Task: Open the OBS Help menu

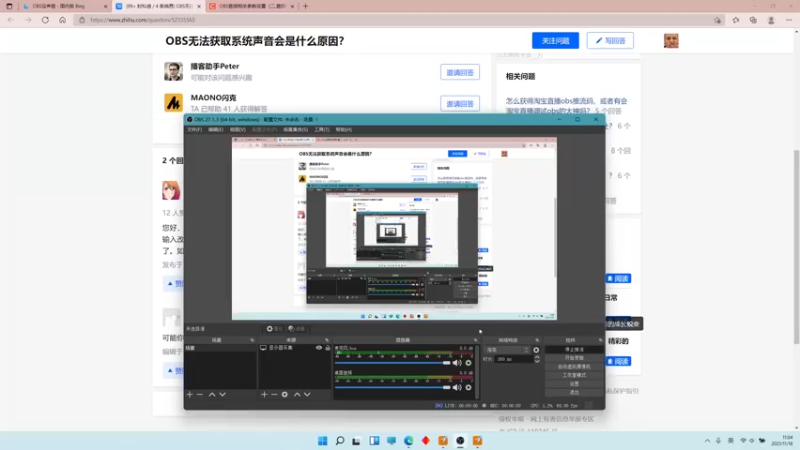Action: pyautogui.click(x=343, y=130)
